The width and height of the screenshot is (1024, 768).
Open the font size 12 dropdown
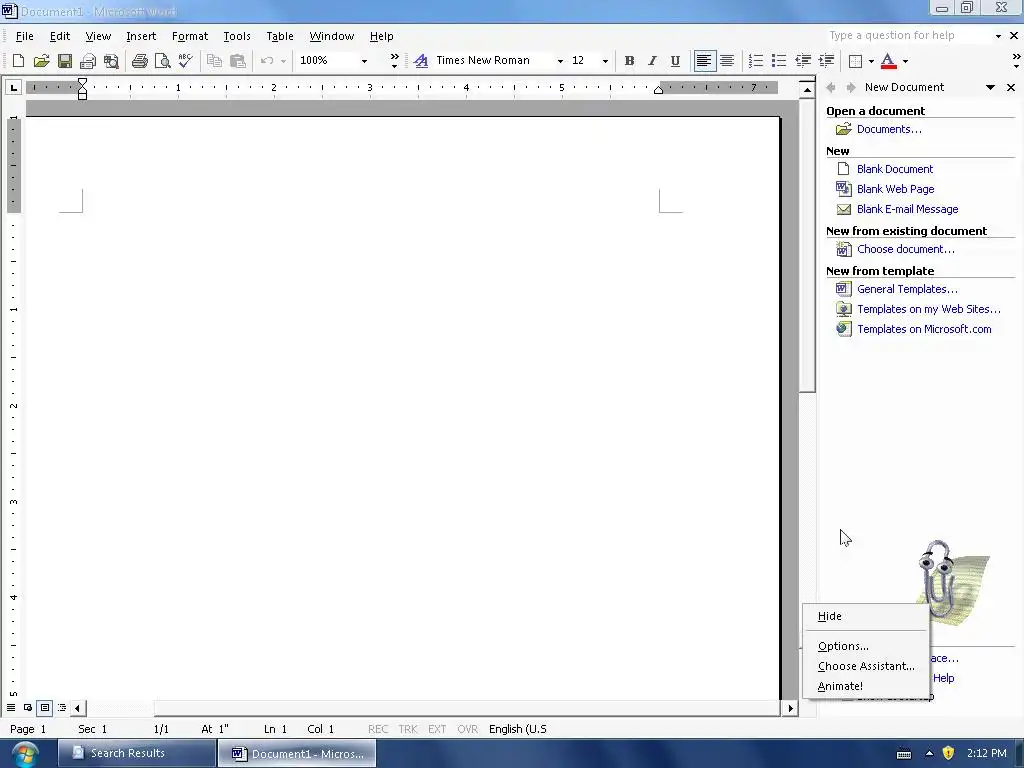[x=605, y=61]
